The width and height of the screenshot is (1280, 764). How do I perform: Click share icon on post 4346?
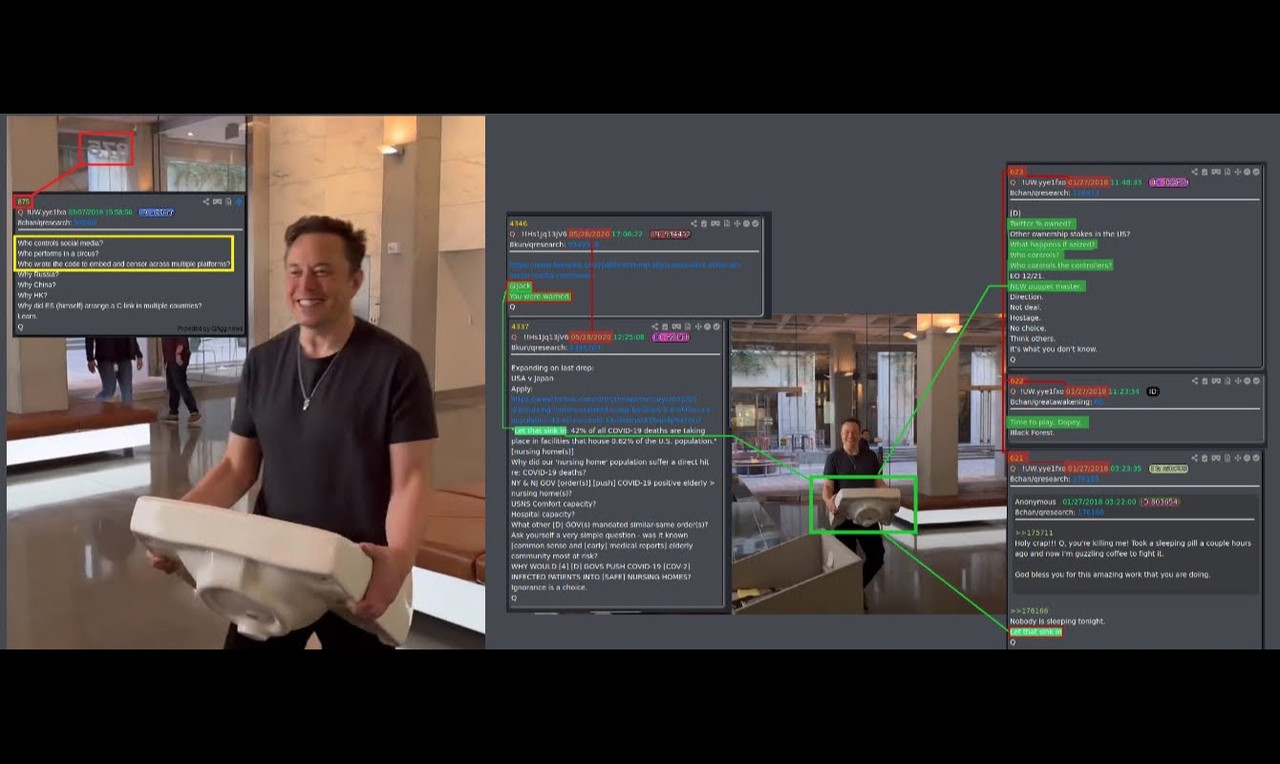(x=694, y=224)
